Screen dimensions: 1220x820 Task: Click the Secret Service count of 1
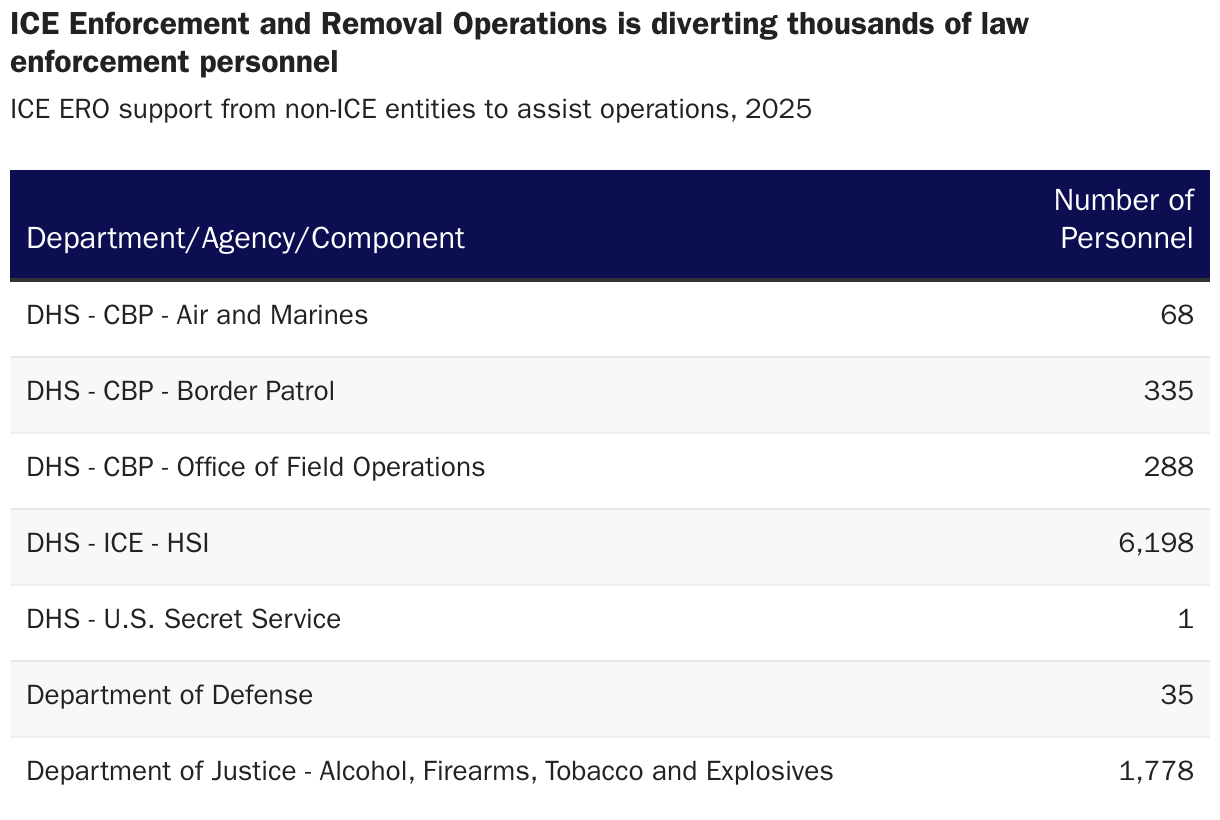[1185, 619]
